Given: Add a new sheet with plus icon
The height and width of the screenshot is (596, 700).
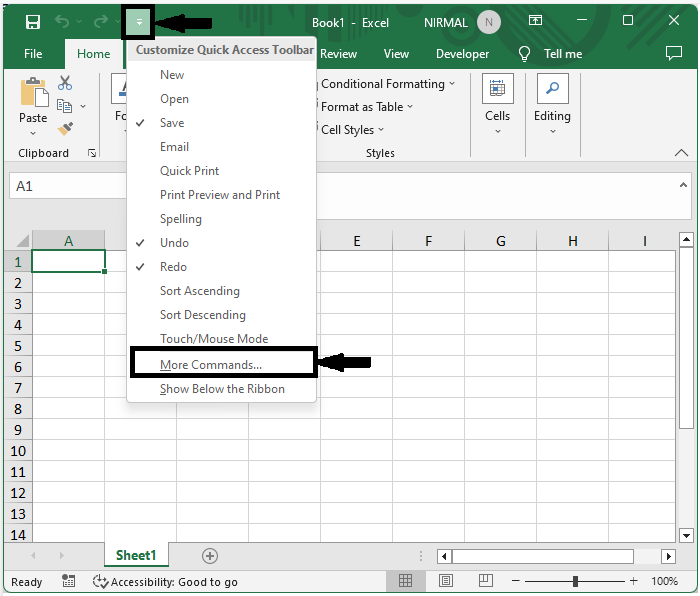Looking at the screenshot, I should [x=210, y=556].
